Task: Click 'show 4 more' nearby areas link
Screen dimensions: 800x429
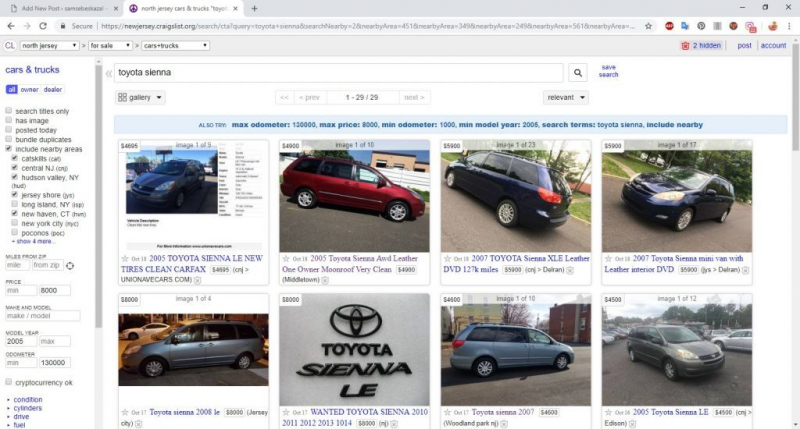Action: [x=32, y=241]
